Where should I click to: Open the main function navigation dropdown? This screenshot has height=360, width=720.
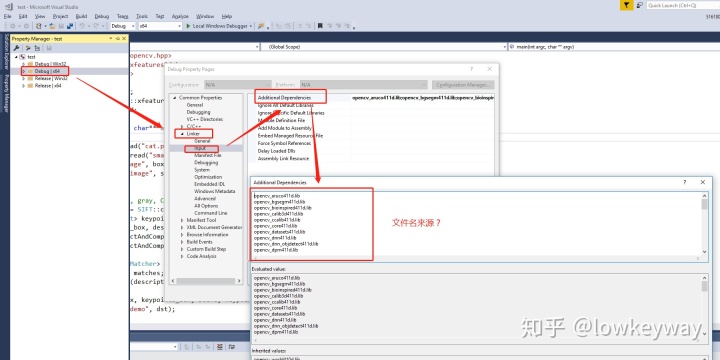pos(613,47)
